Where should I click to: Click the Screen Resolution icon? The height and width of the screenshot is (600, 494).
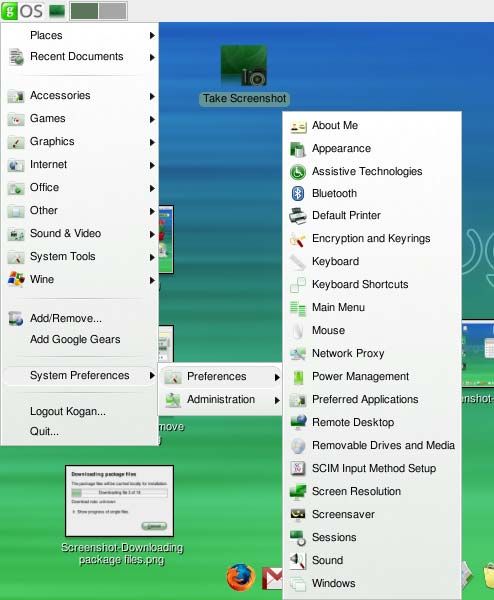298,491
